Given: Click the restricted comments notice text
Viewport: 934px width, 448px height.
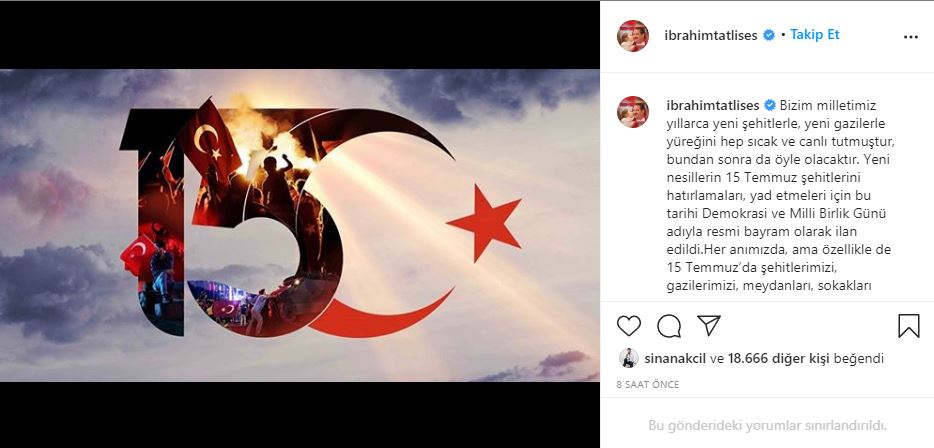Looking at the screenshot, I should [x=767, y=426].
